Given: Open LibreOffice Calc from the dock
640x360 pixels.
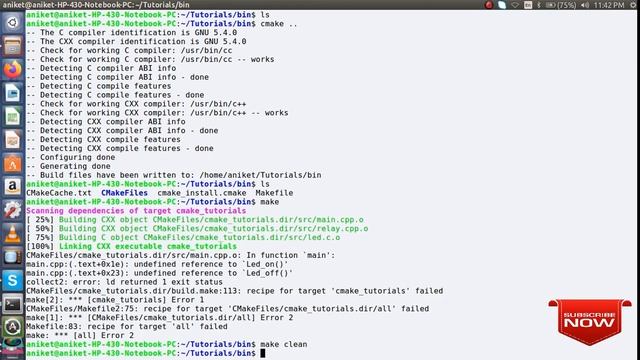Looking at the screenshot, I should point(12,116).
